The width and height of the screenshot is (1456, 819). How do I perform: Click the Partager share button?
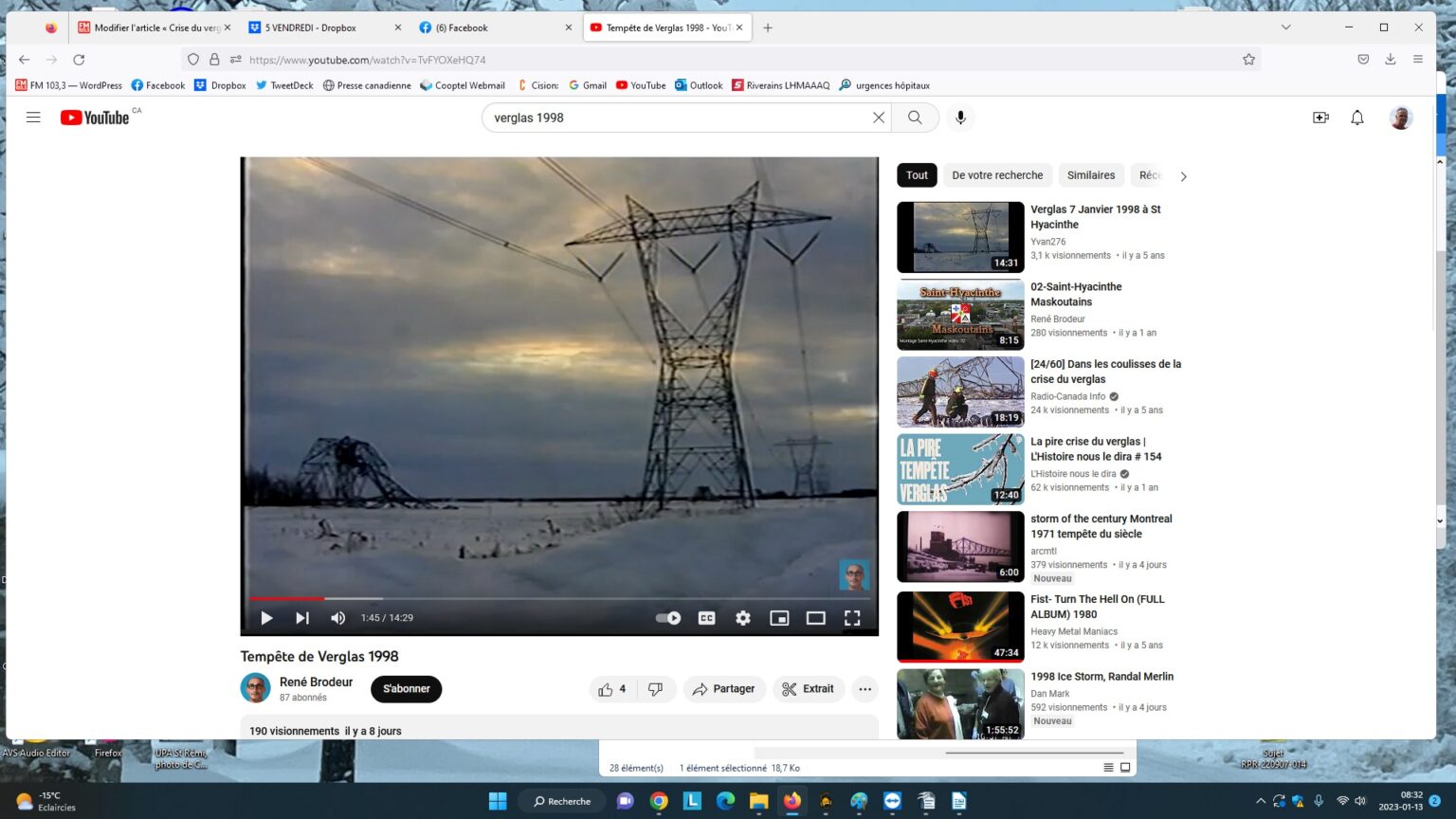click(x=724, y=689)
